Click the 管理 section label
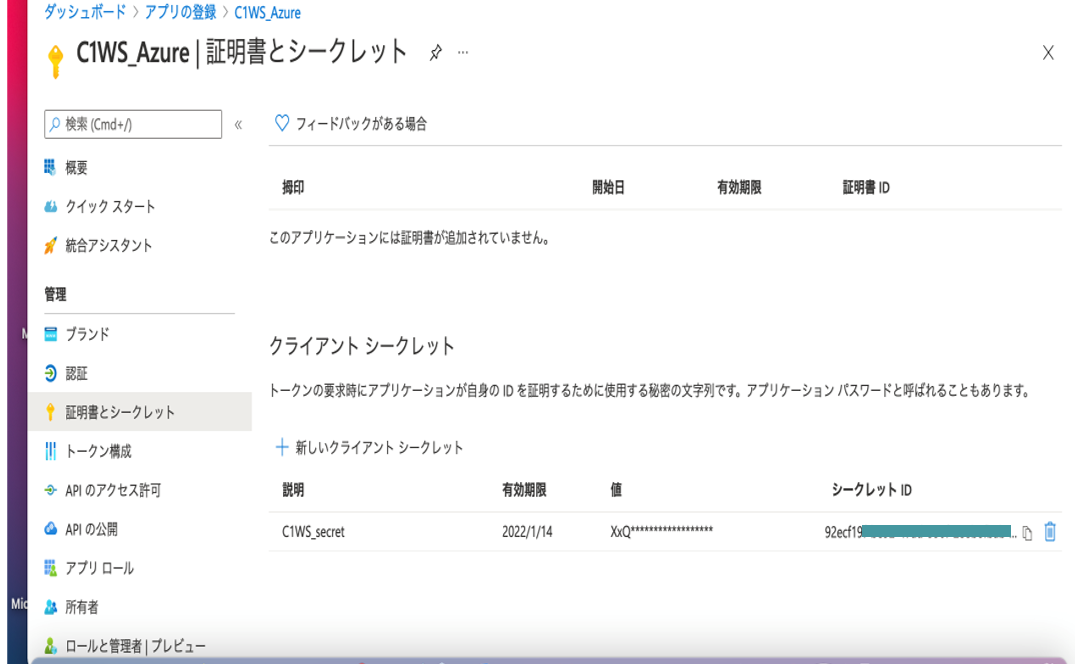The height and width of the screenshot is (664, 1075). 56,295
